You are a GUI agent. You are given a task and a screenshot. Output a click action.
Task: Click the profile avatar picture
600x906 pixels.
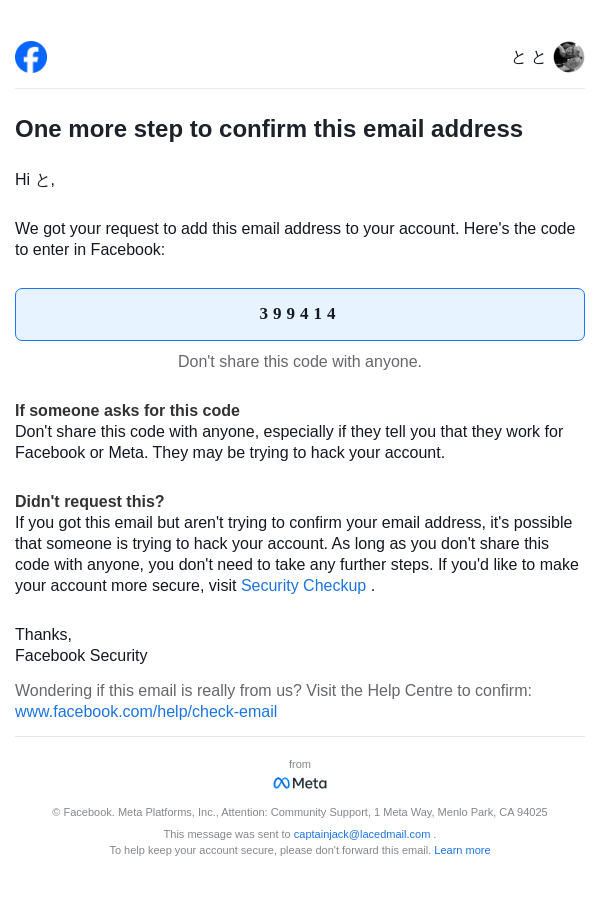pyautogui.click(x=569, y=57)
